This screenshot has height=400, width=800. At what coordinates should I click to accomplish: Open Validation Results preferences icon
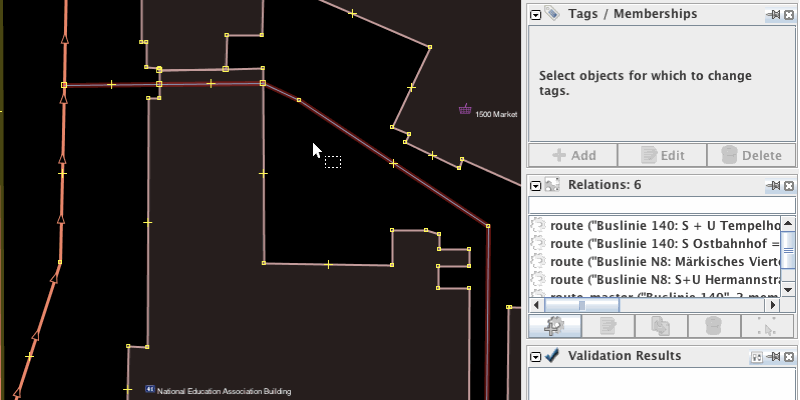pyautogui.click(x=757, y=357)
